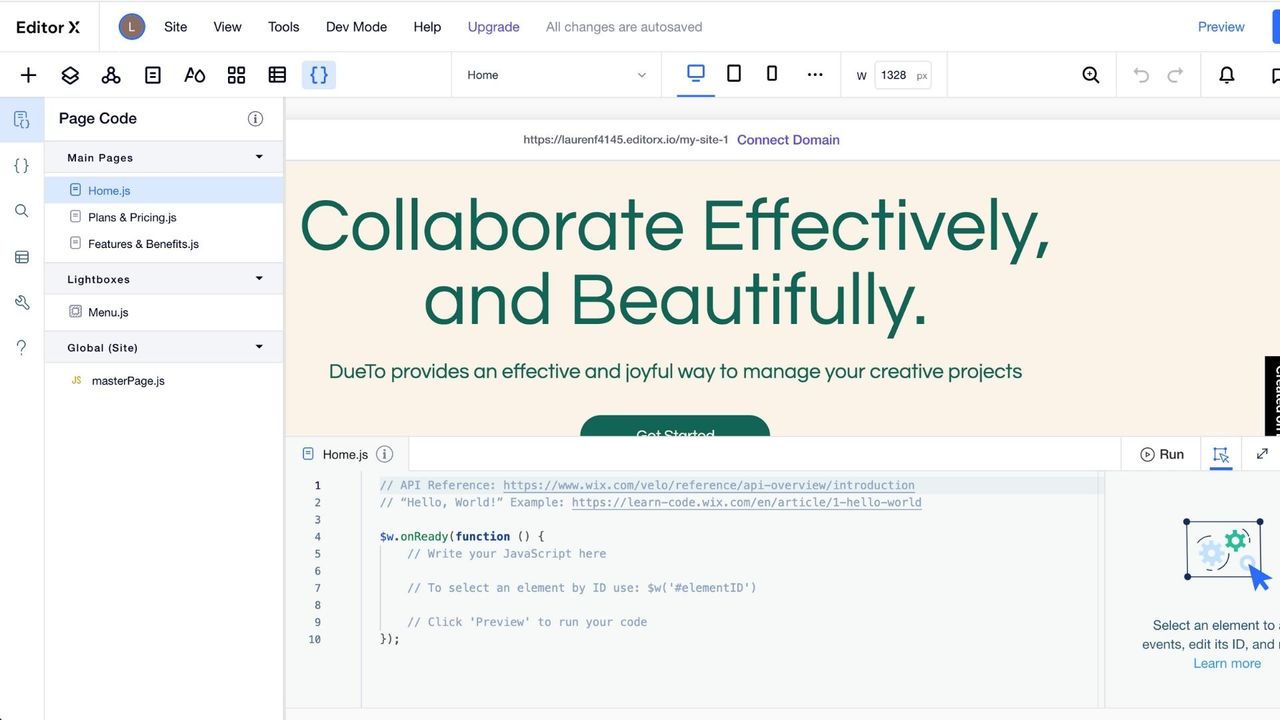Toggle the code curly braces icon
This screenshot has height=720, width=1280.
[x=319, y=75]
